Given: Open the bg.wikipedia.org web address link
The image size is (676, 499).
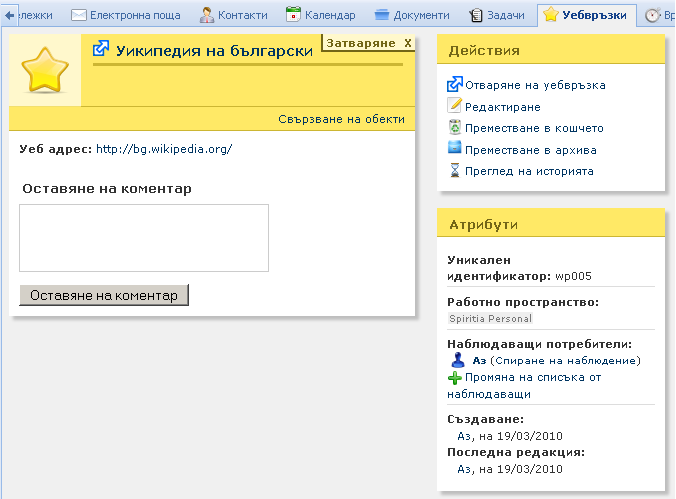Looking at the screenshot, I should tap(164, 149).
